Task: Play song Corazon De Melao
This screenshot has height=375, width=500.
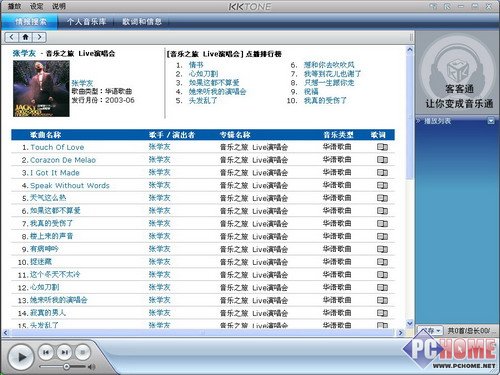Action: coord(63,160)
